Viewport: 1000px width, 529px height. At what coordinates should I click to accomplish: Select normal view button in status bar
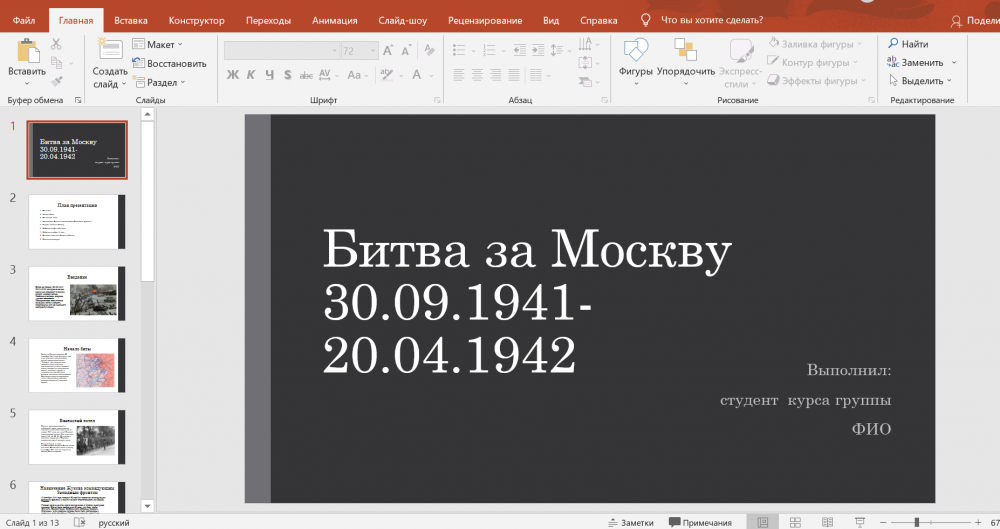pyautogui.click(x=763, y=522)
